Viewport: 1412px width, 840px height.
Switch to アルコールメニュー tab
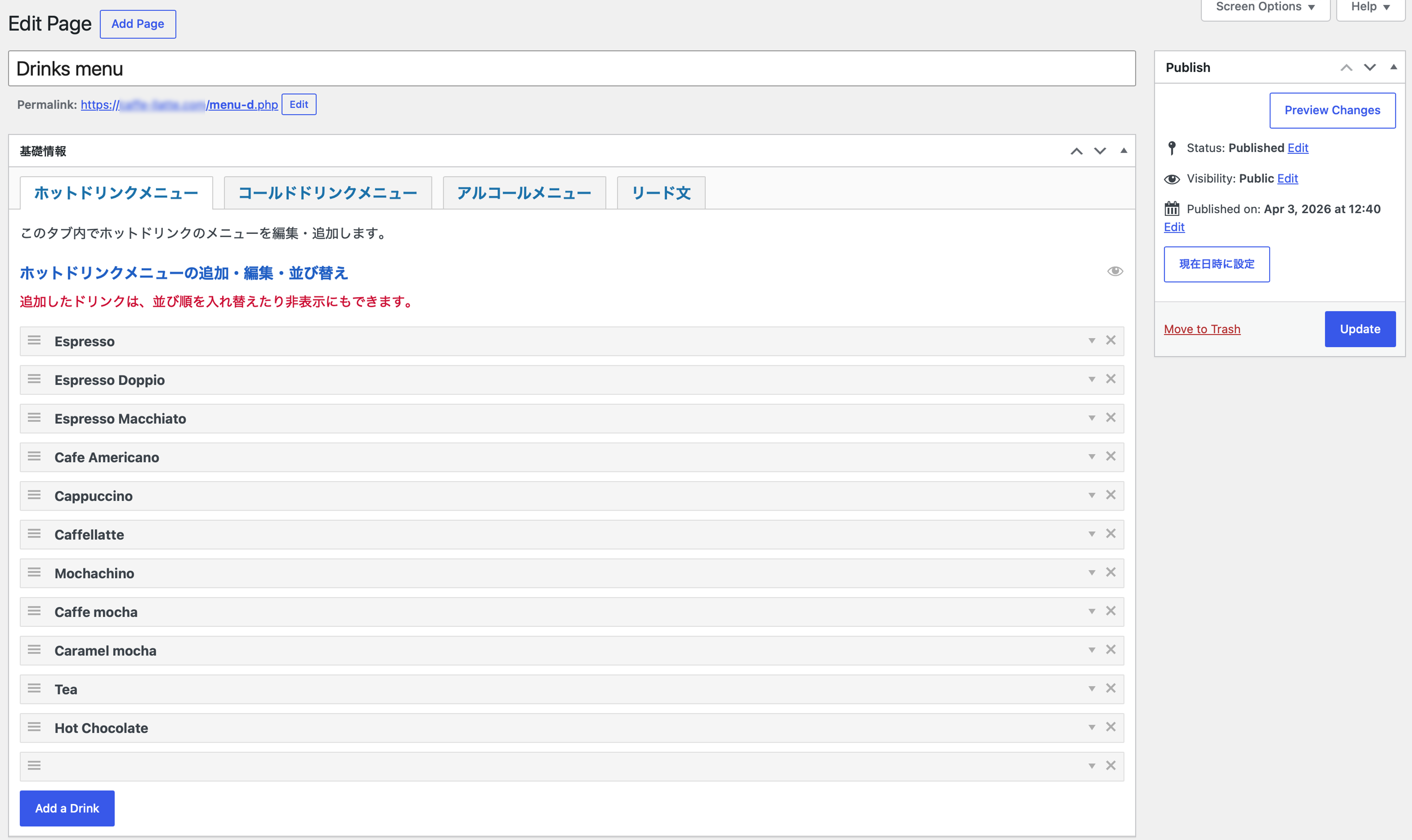point(524,193)
